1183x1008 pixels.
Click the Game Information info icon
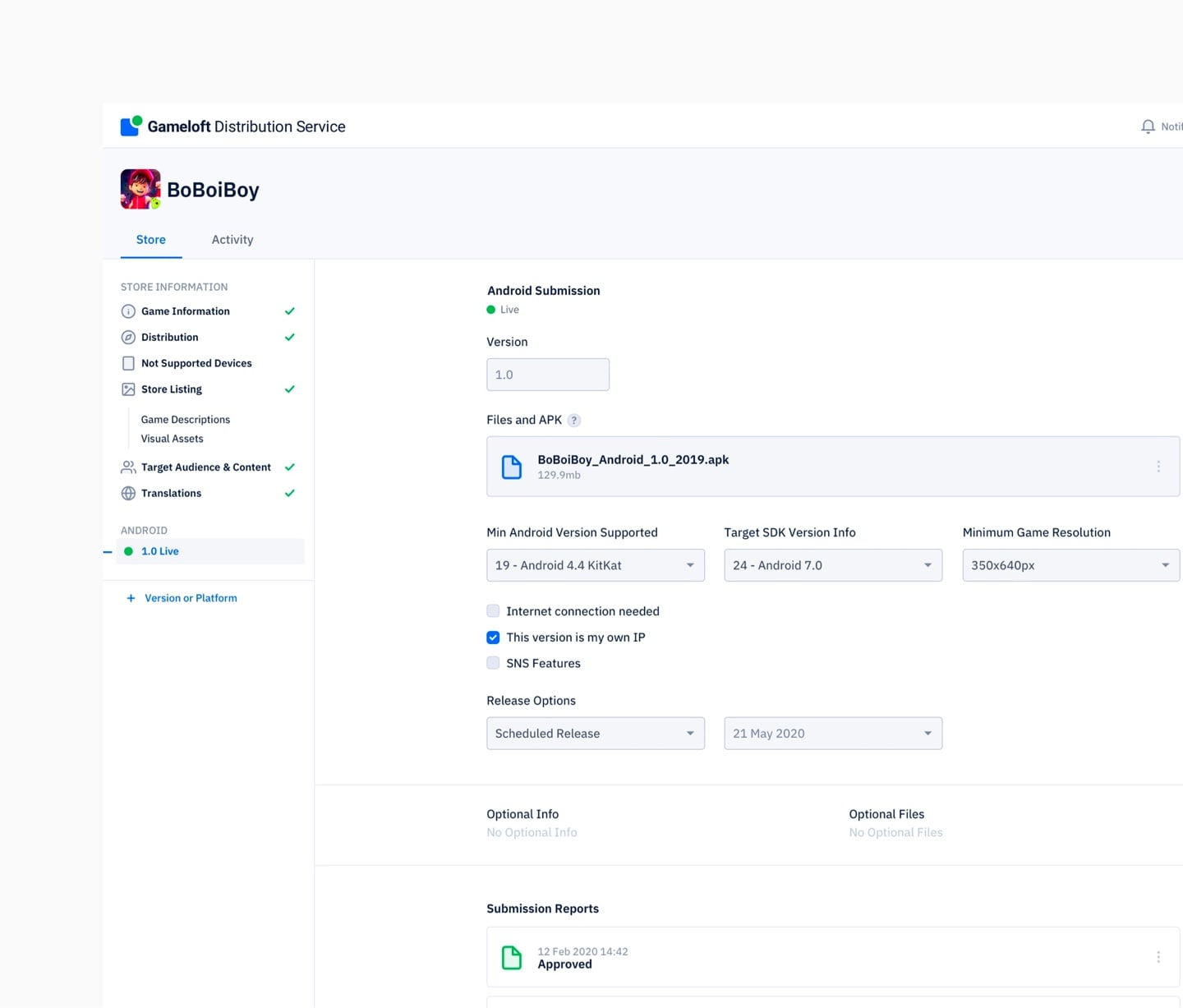pos(128,311)
